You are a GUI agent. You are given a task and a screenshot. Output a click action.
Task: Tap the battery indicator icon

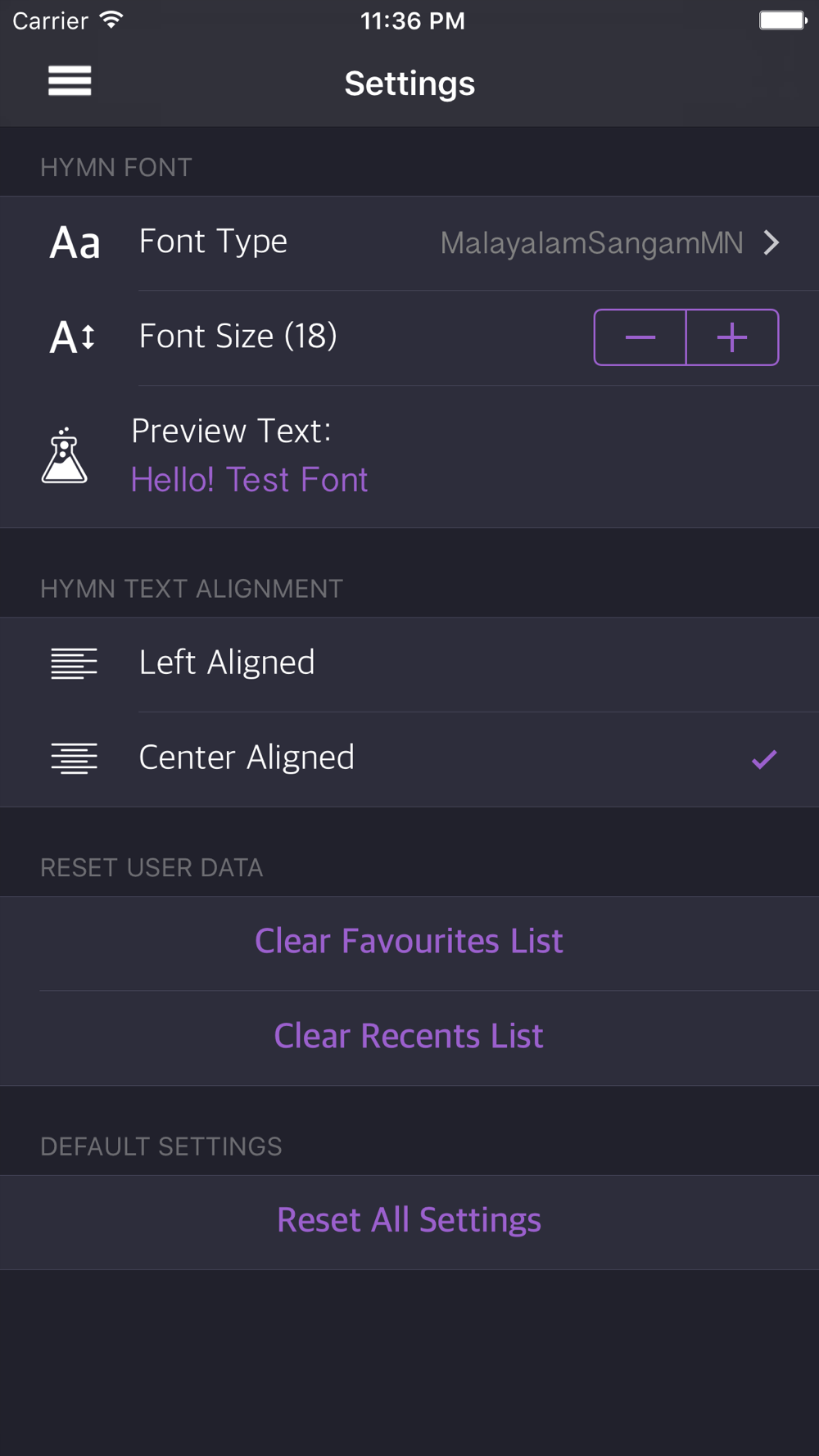point(782,20)
